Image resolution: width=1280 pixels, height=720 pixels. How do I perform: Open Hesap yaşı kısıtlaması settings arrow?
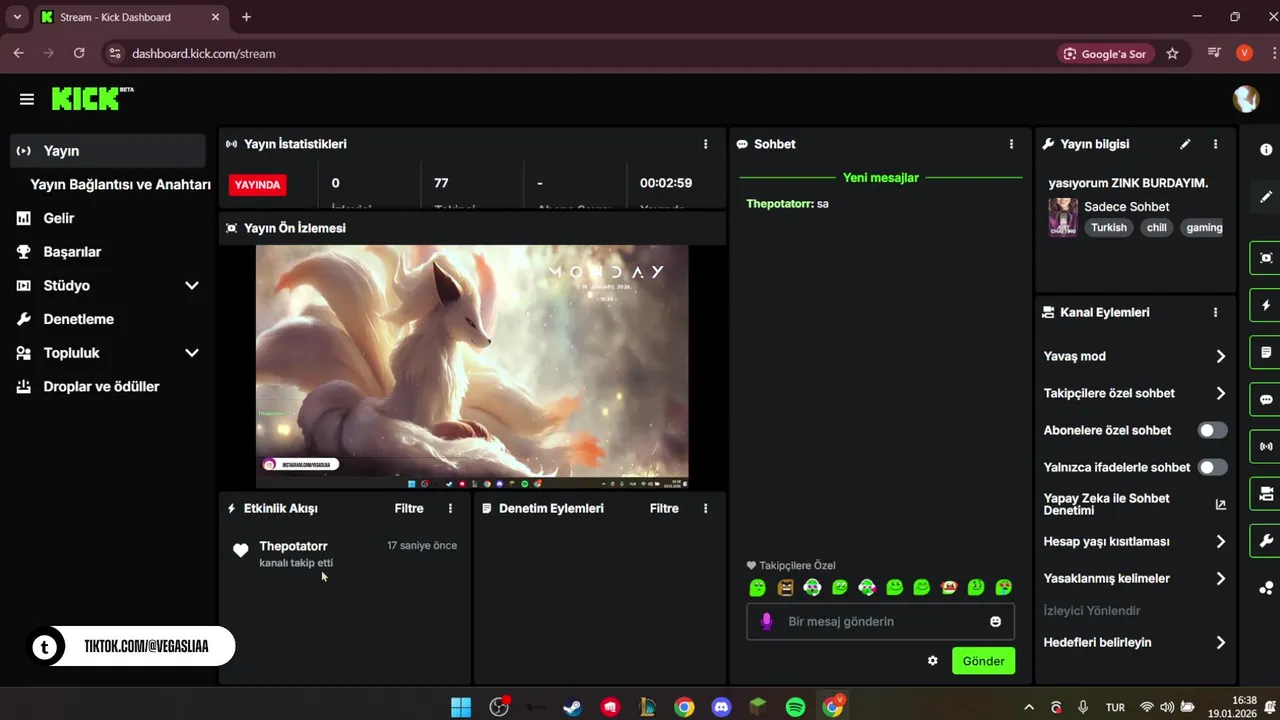point(1220,541)
